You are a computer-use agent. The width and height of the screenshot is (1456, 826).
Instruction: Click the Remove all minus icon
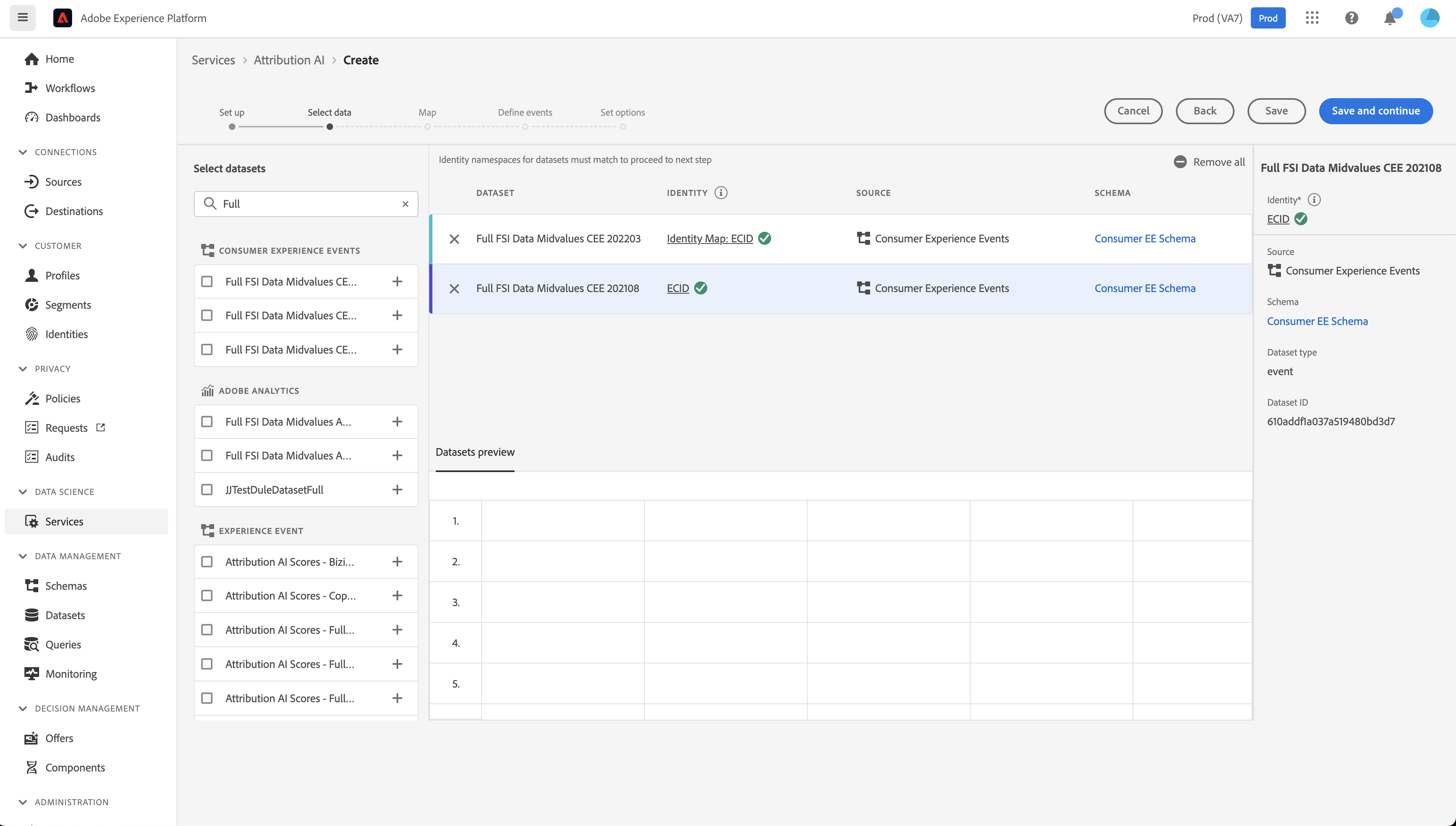[x=1180, y=162]
